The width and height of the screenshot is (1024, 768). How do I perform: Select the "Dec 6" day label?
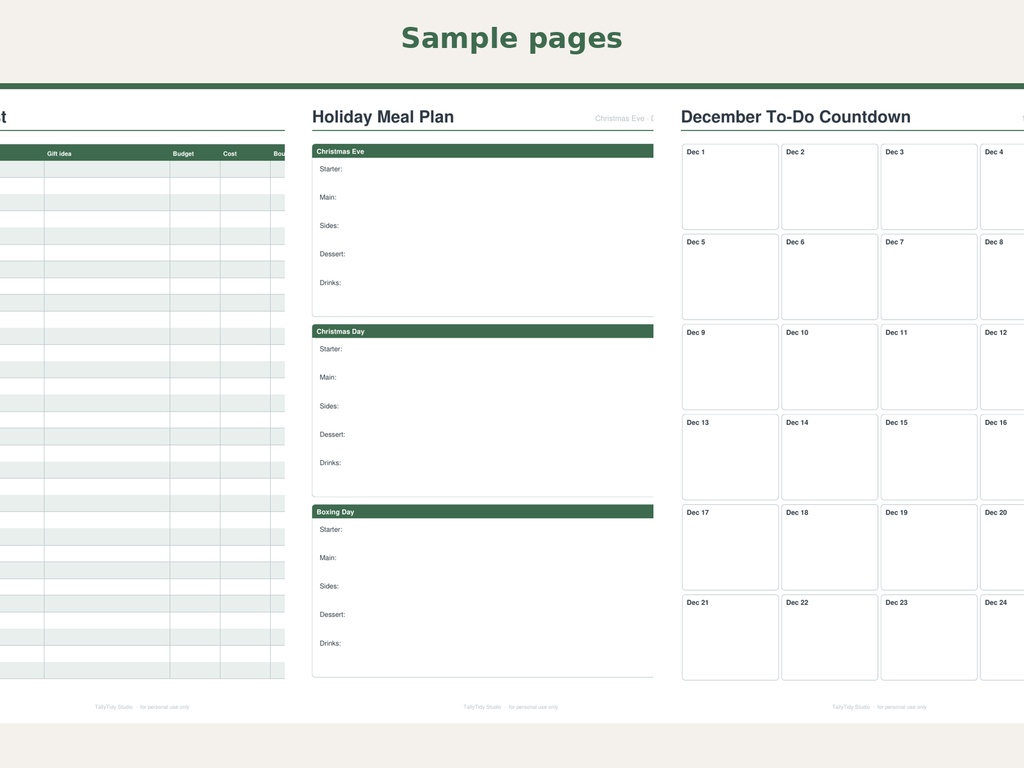795,242
